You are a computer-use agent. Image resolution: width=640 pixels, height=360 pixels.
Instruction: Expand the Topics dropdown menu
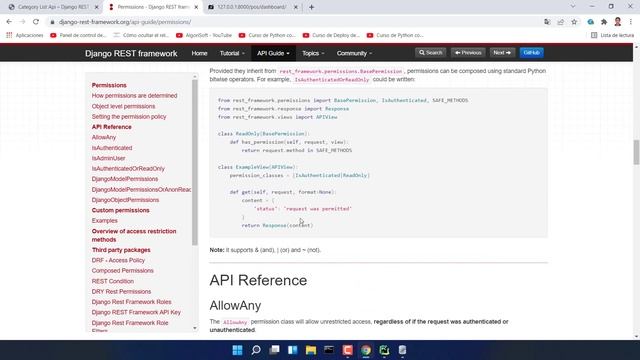[313, 53]
